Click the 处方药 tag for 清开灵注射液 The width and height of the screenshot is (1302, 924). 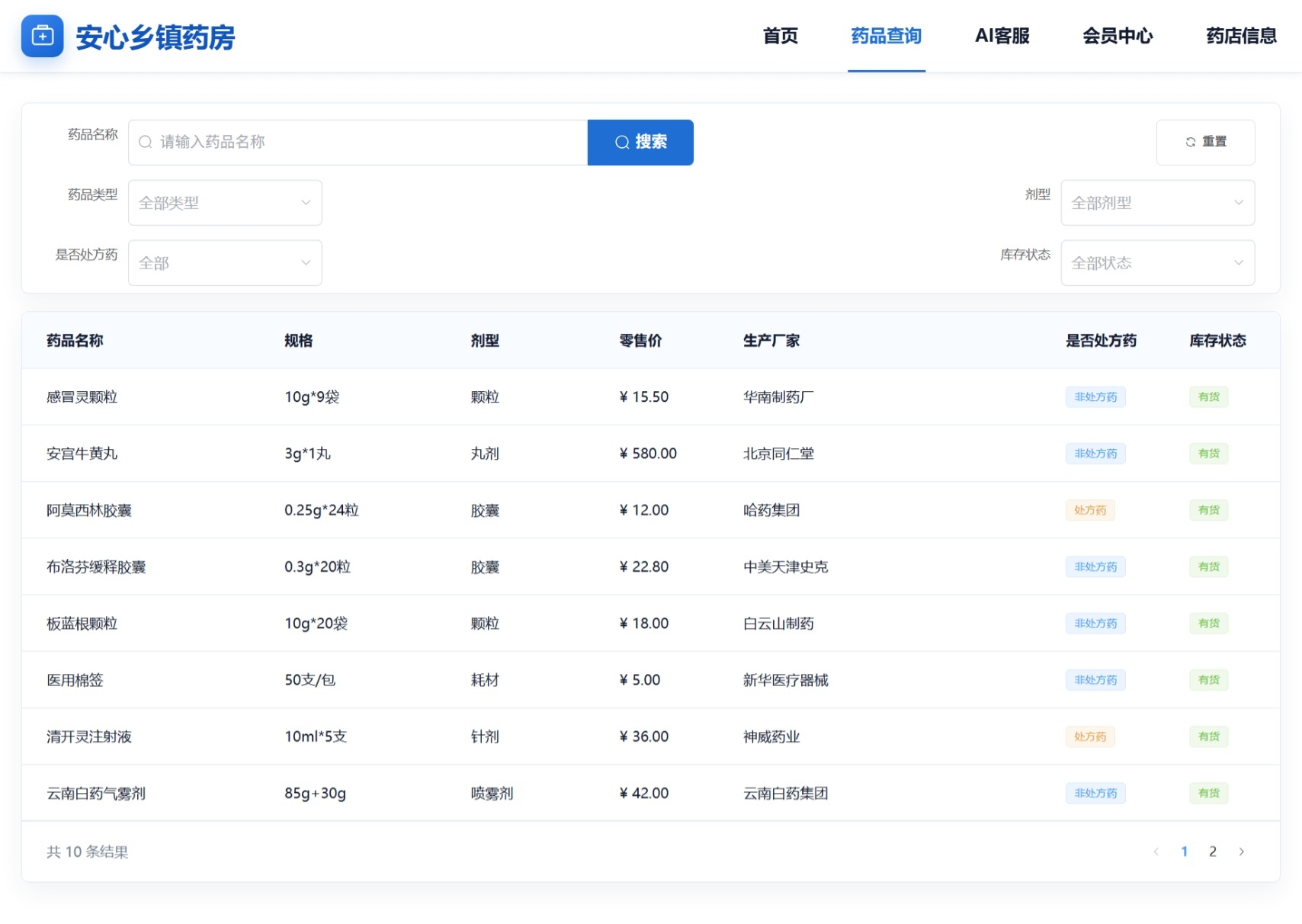1090,736
